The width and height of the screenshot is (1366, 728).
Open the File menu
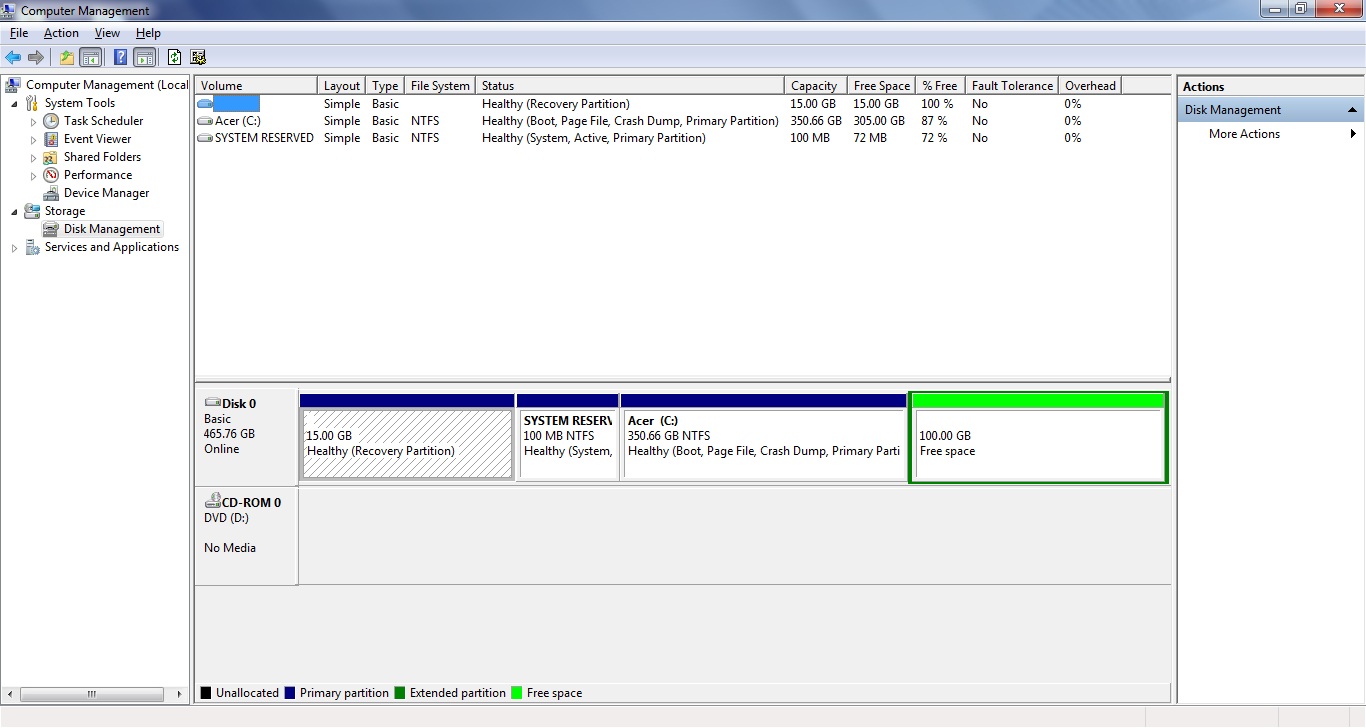(19, 33)
